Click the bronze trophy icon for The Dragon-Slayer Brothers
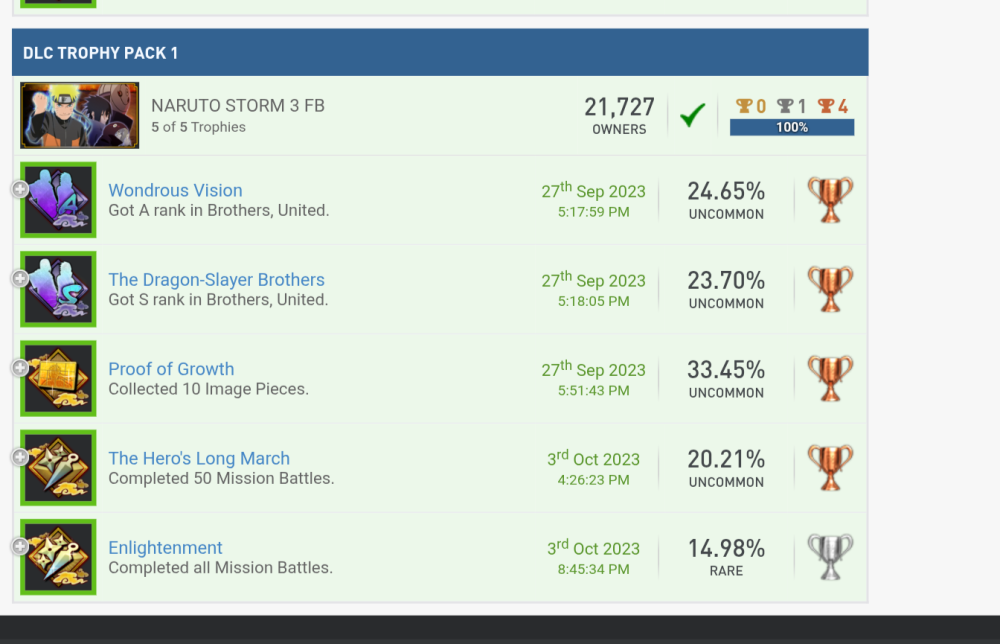Viewport: 1000px width, 644px height. (x=829, y=288)
